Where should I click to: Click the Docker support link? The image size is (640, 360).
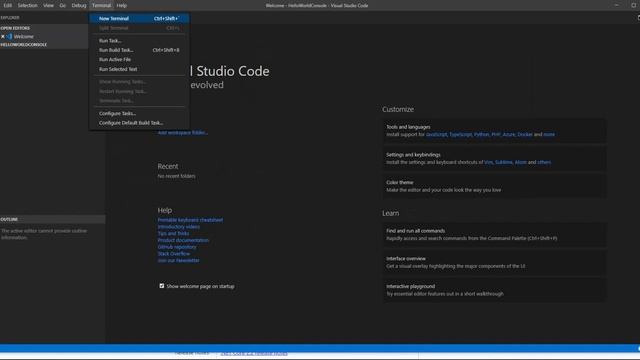click(525, 134)
